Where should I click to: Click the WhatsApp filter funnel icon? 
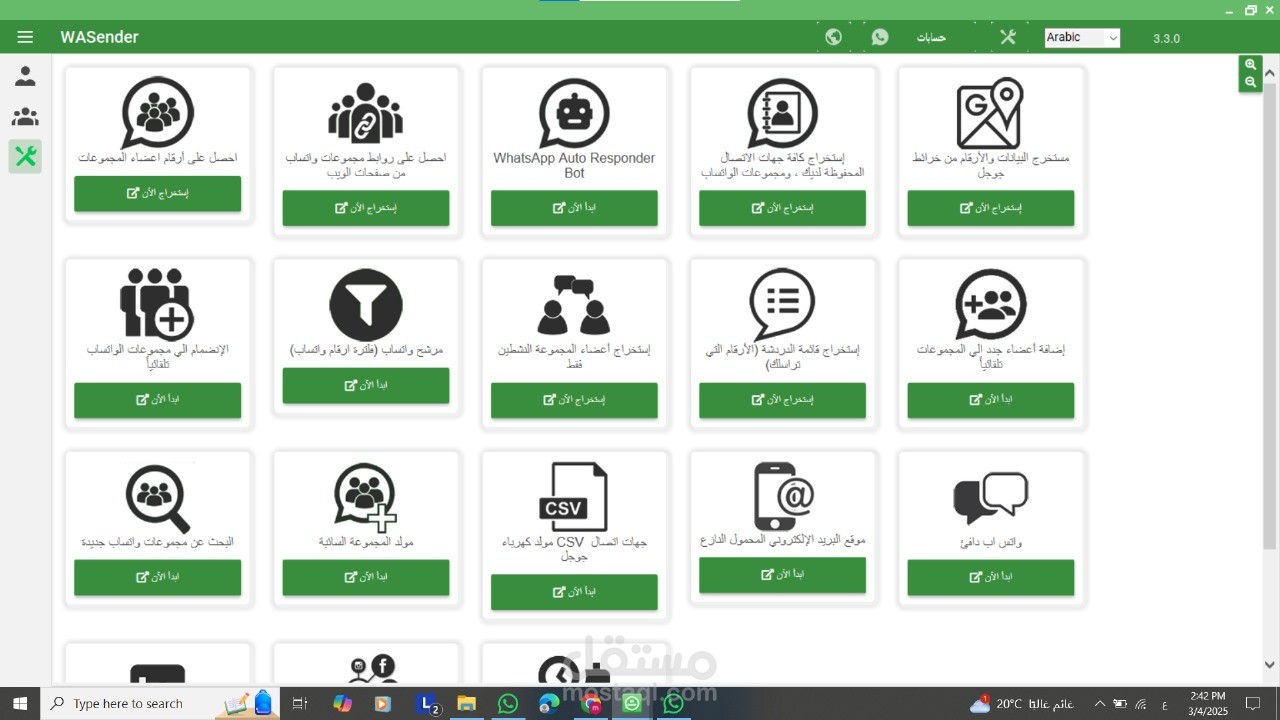(x=366, y=304)
